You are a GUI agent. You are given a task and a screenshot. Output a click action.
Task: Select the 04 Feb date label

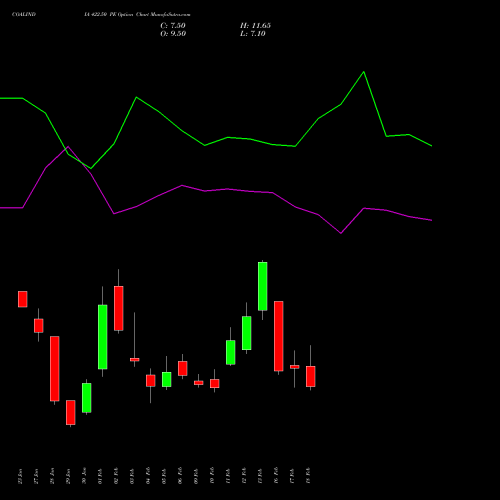[x=148, y=476]
